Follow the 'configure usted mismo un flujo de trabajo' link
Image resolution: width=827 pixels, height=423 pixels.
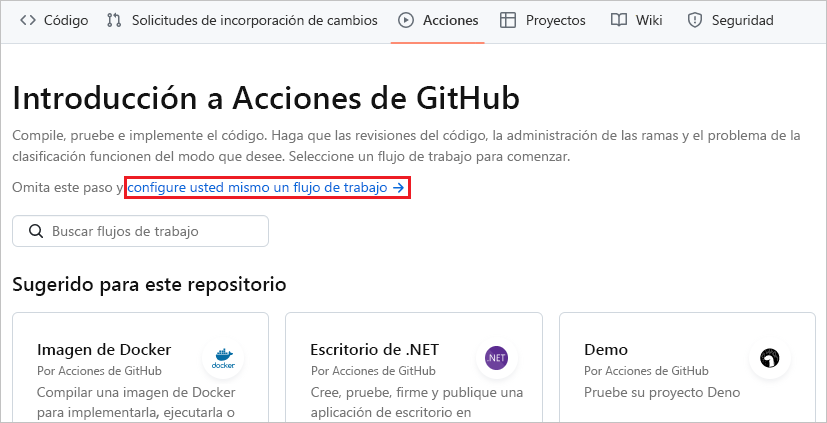coord(266,187)
